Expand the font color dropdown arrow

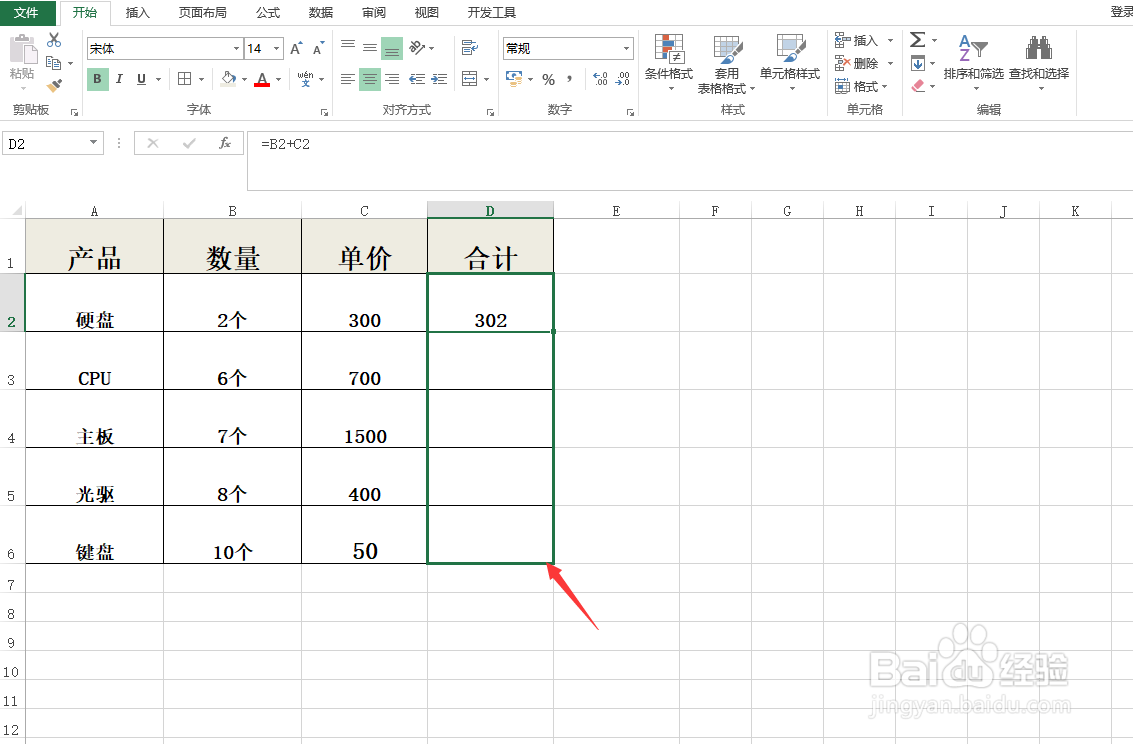(278, 79)
